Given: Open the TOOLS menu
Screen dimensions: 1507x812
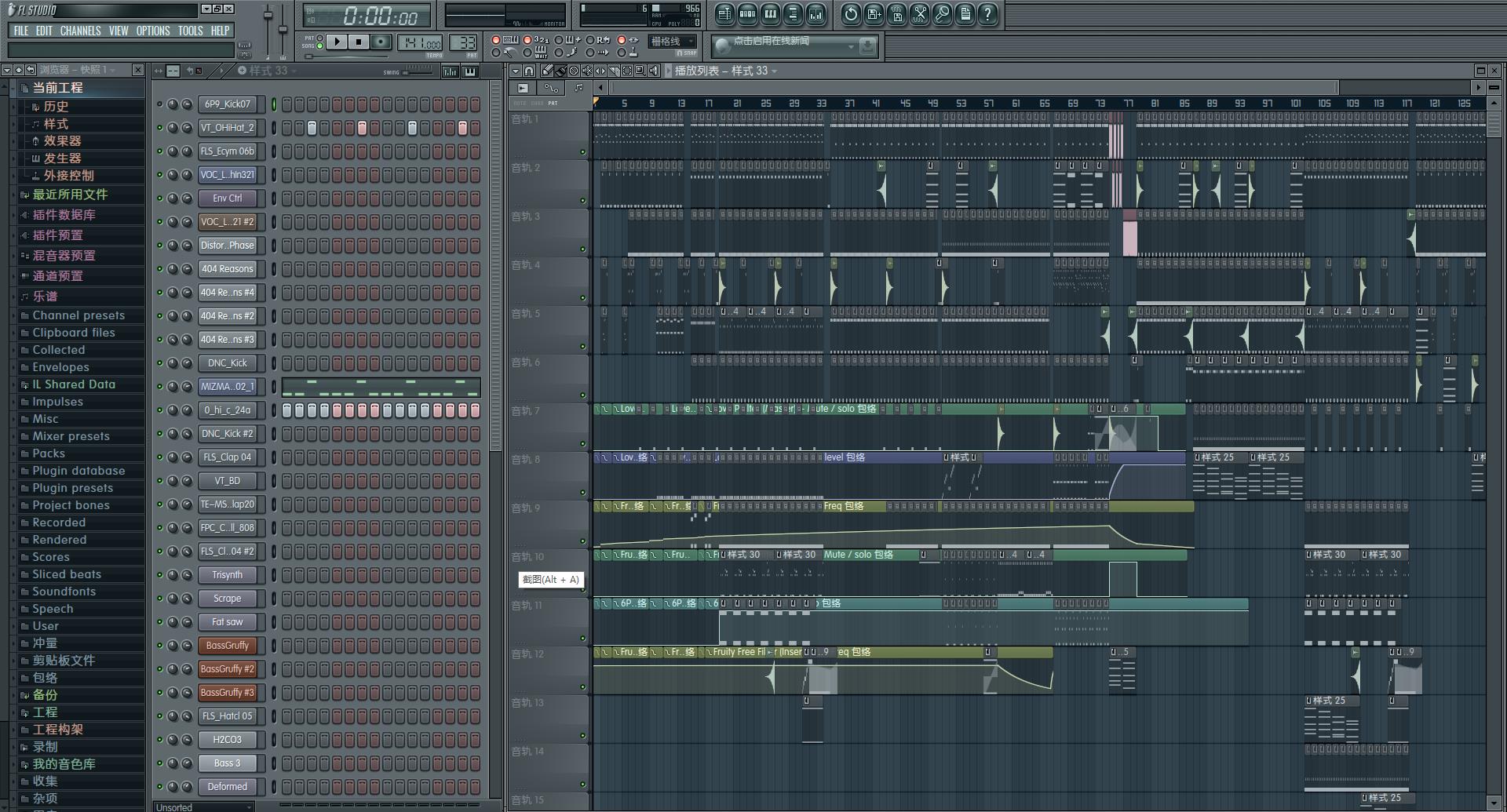Looking at the screenshot, I should 190,31.
